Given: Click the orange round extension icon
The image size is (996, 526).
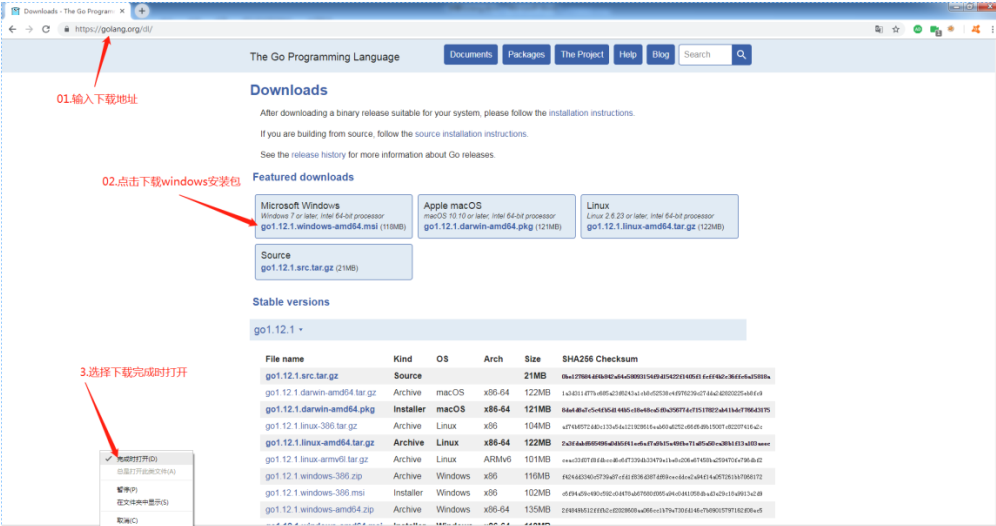Looking at the screenshot, I should pyautogui.click(x=951, y=29).
